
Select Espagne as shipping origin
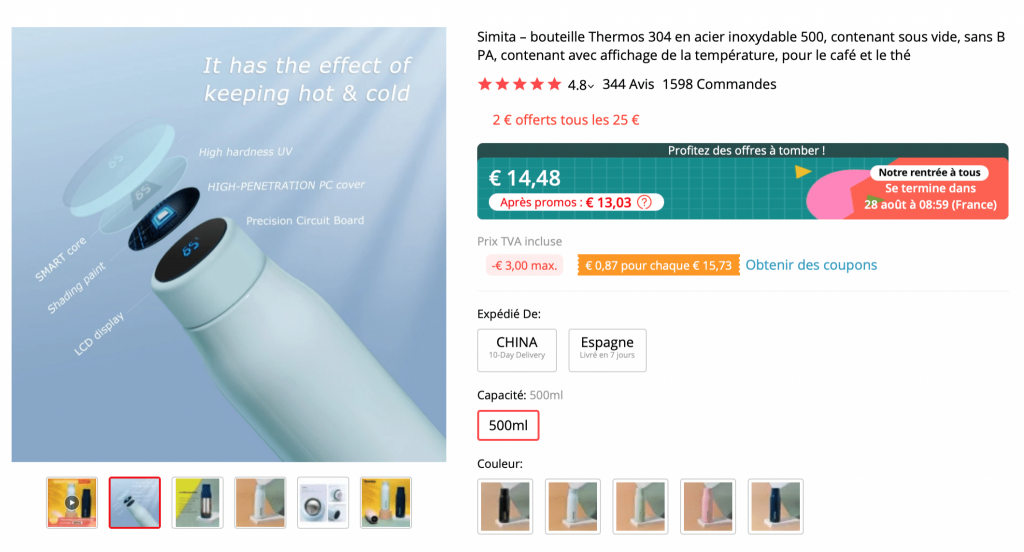click(x=607, y=349)
